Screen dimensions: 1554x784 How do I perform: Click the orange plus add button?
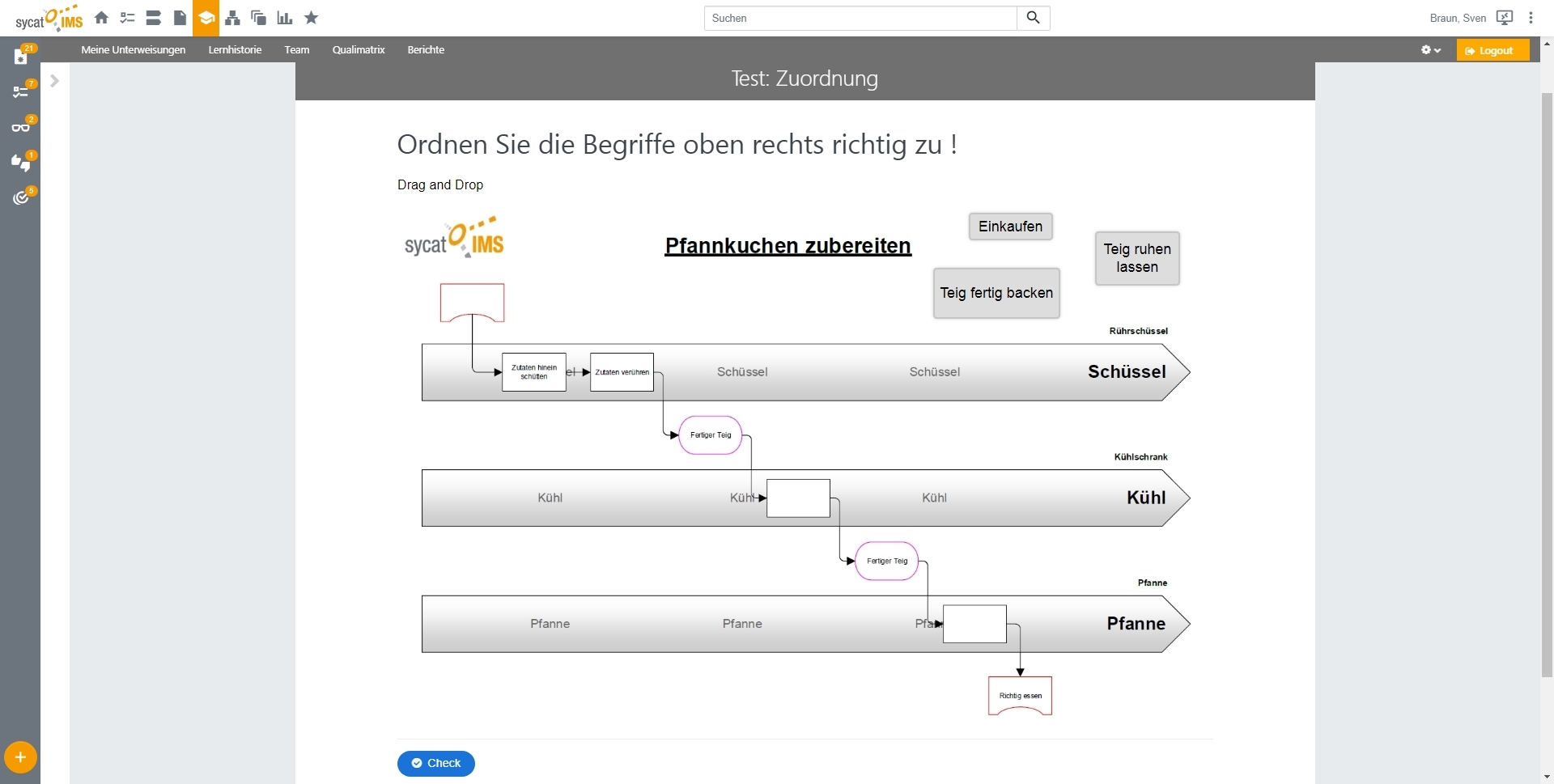click(x=20, y=758)
